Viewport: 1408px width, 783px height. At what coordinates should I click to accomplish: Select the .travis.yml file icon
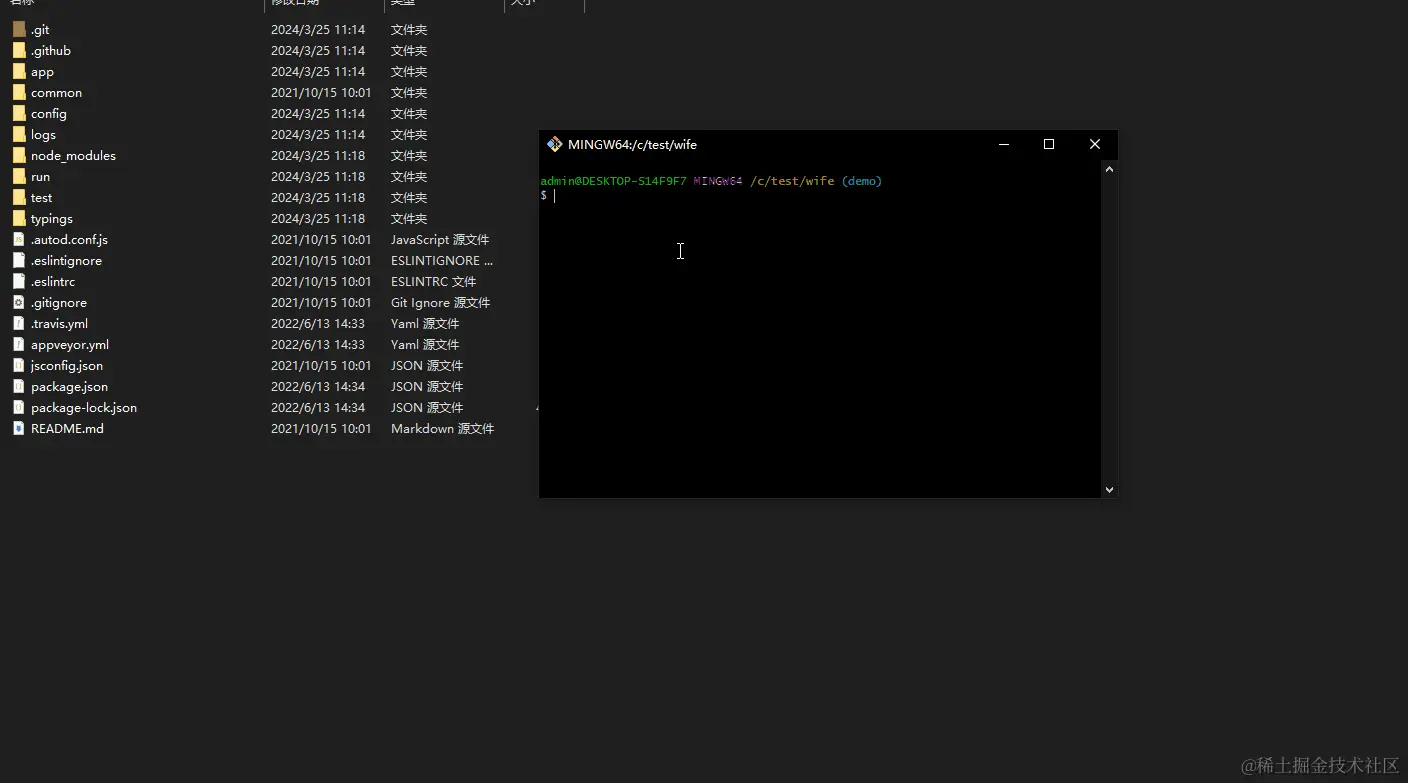(x=19, y=324)
